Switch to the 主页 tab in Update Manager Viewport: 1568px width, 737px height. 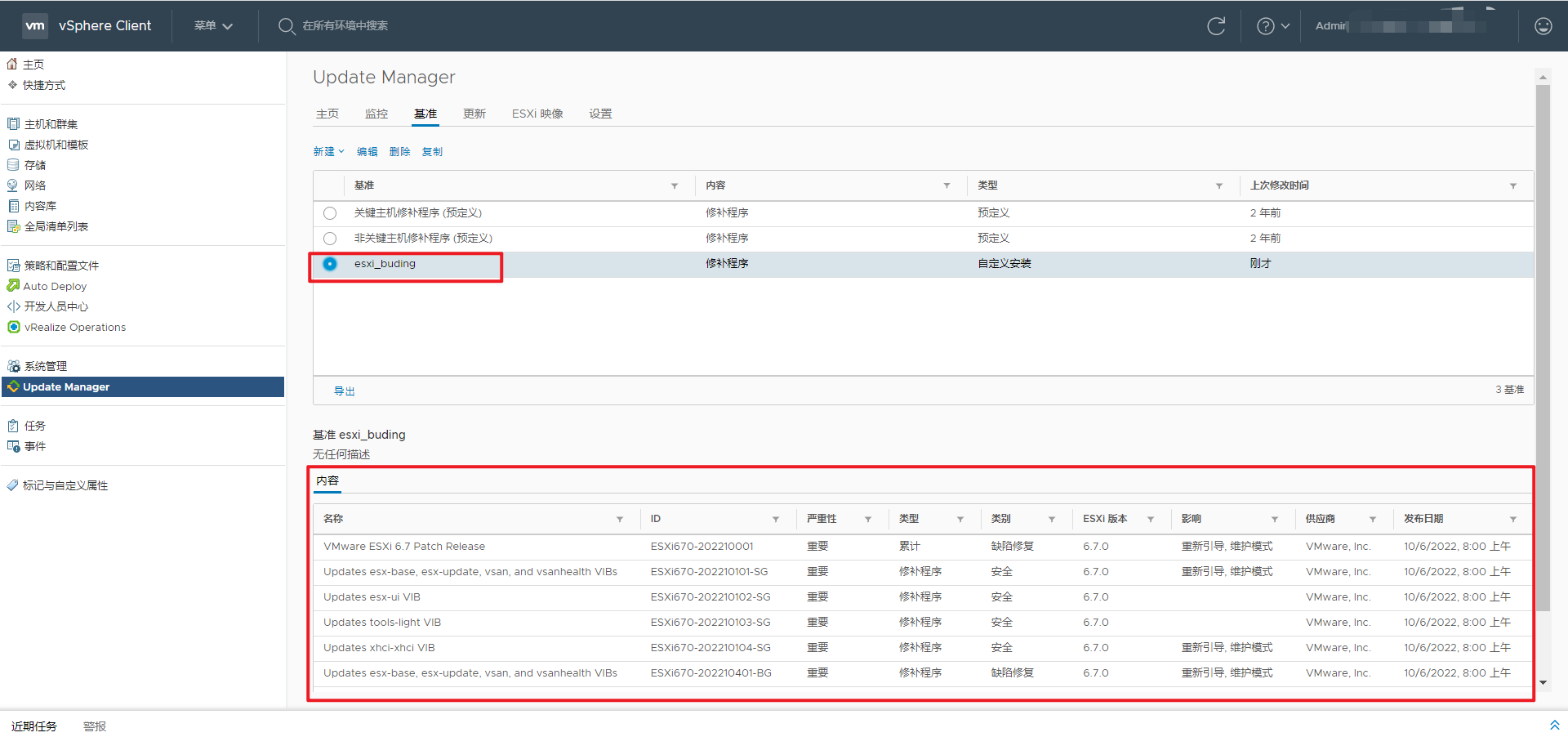[327, 114]
